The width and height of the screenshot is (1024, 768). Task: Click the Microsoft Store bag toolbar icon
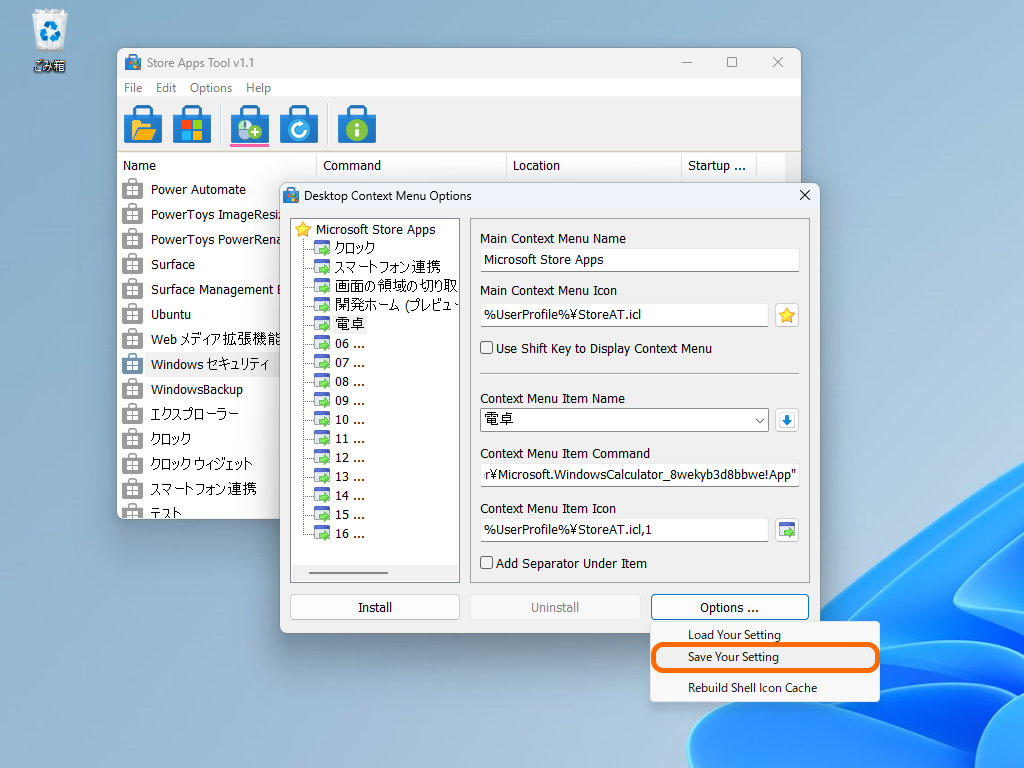192,124
